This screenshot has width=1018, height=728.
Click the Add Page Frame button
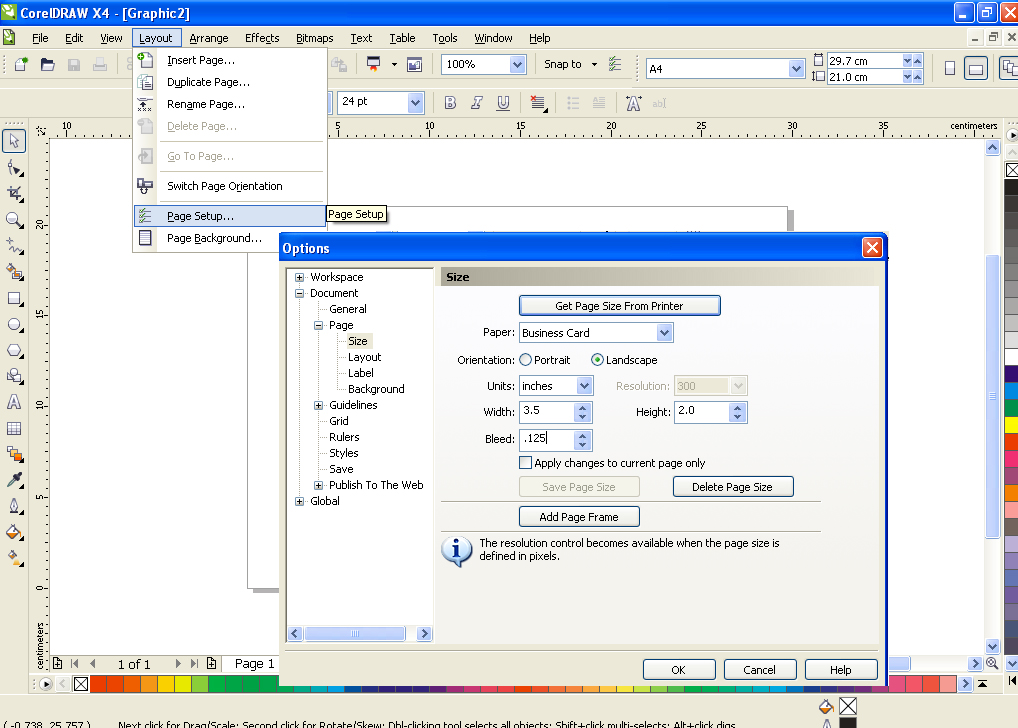coord(579,517)
